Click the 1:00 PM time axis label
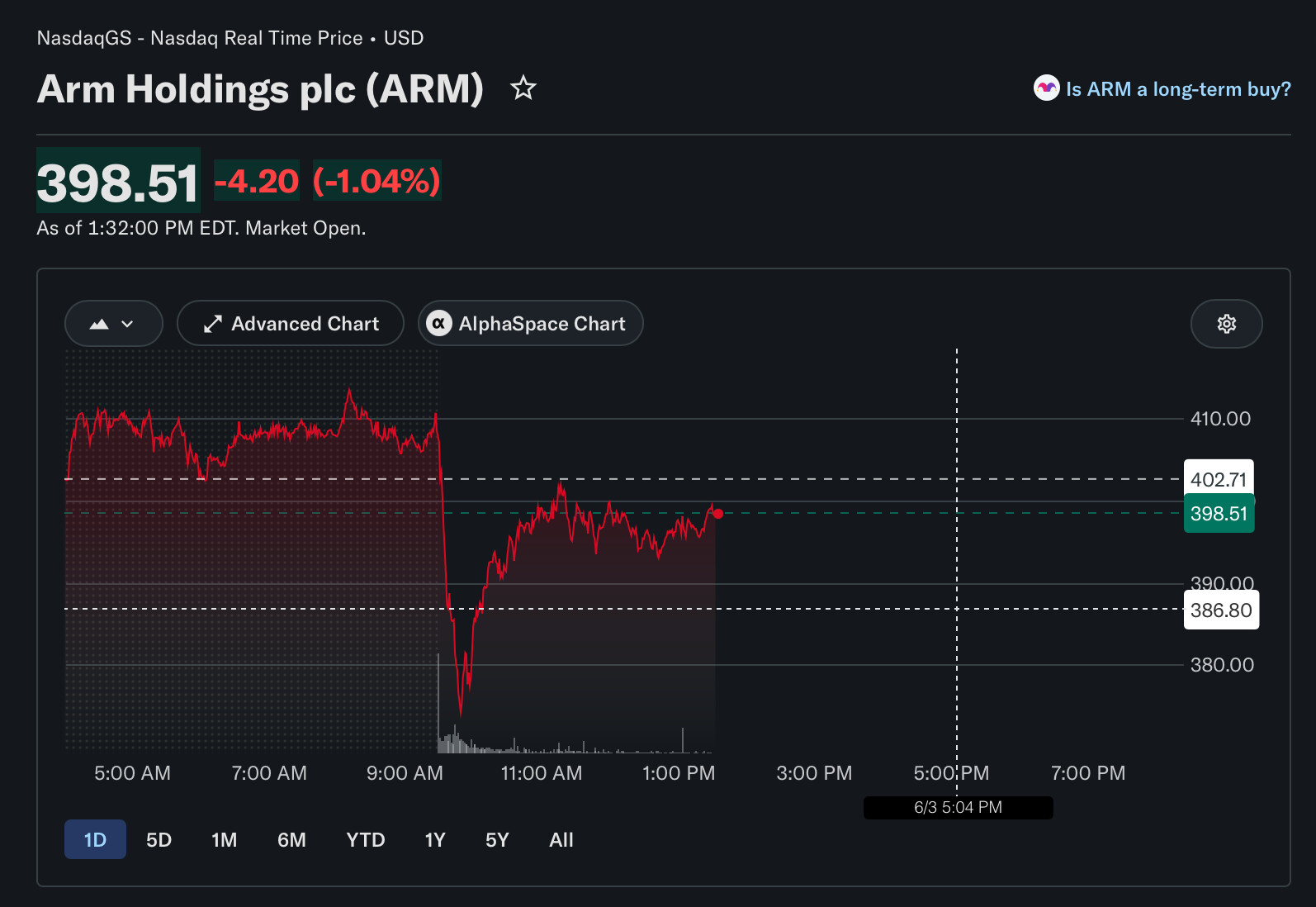This screenshot has height=907, width=1316. [x=679, y=773]
